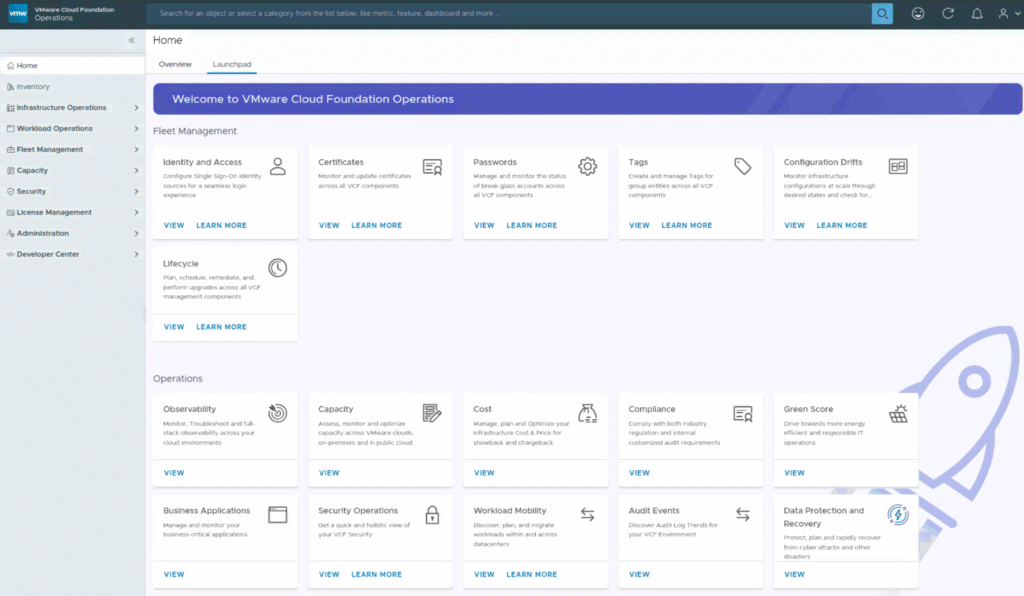The image size is (1024, 596).
Task: Click the Tags label icon
Action: [x=742, y=166]
